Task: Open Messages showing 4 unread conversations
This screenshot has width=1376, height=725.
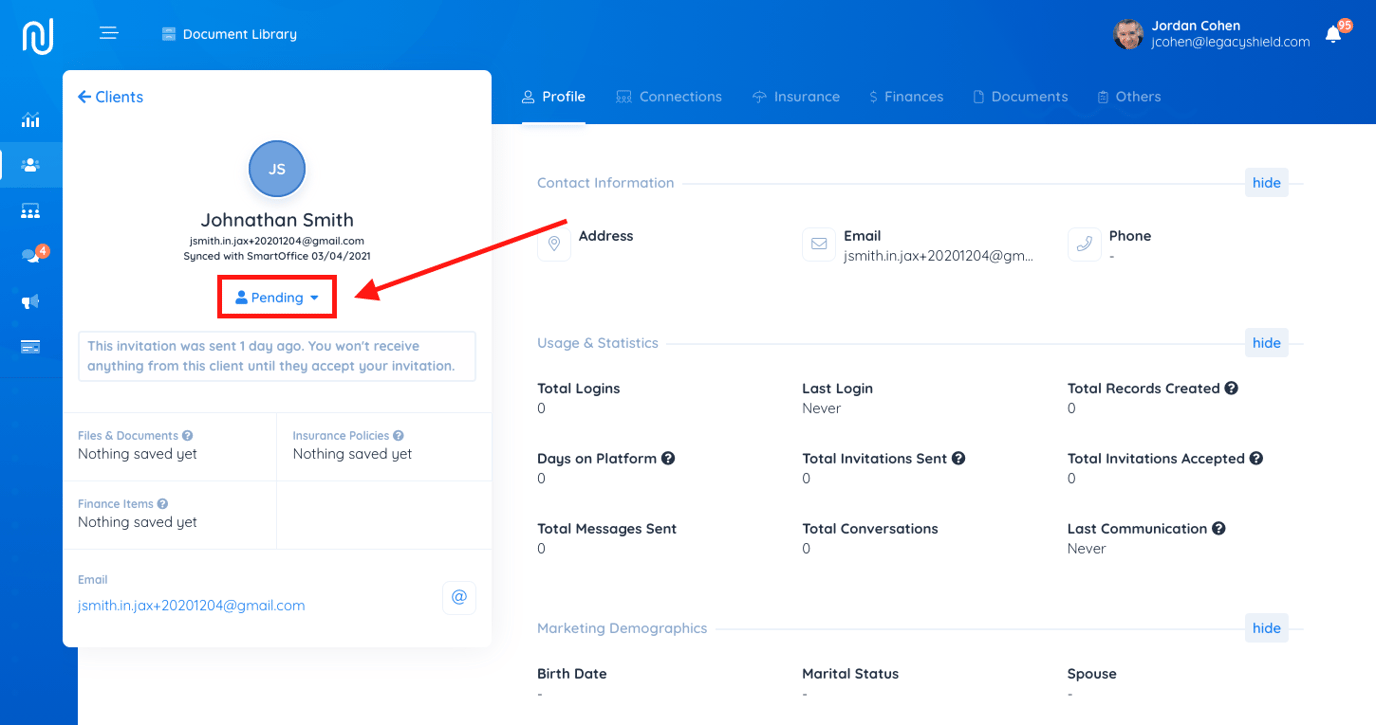Action: (x=30, y=254)
